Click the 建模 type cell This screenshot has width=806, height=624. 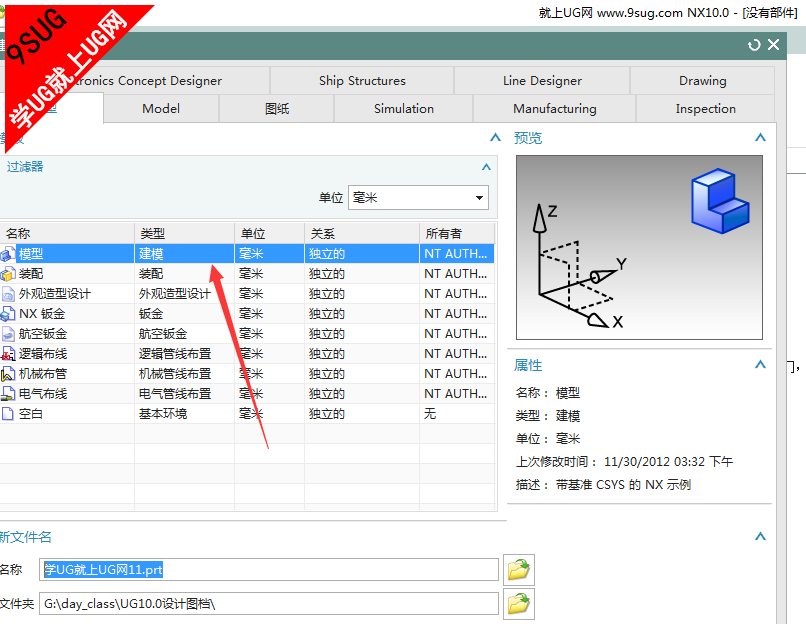[x=151, y=253]
